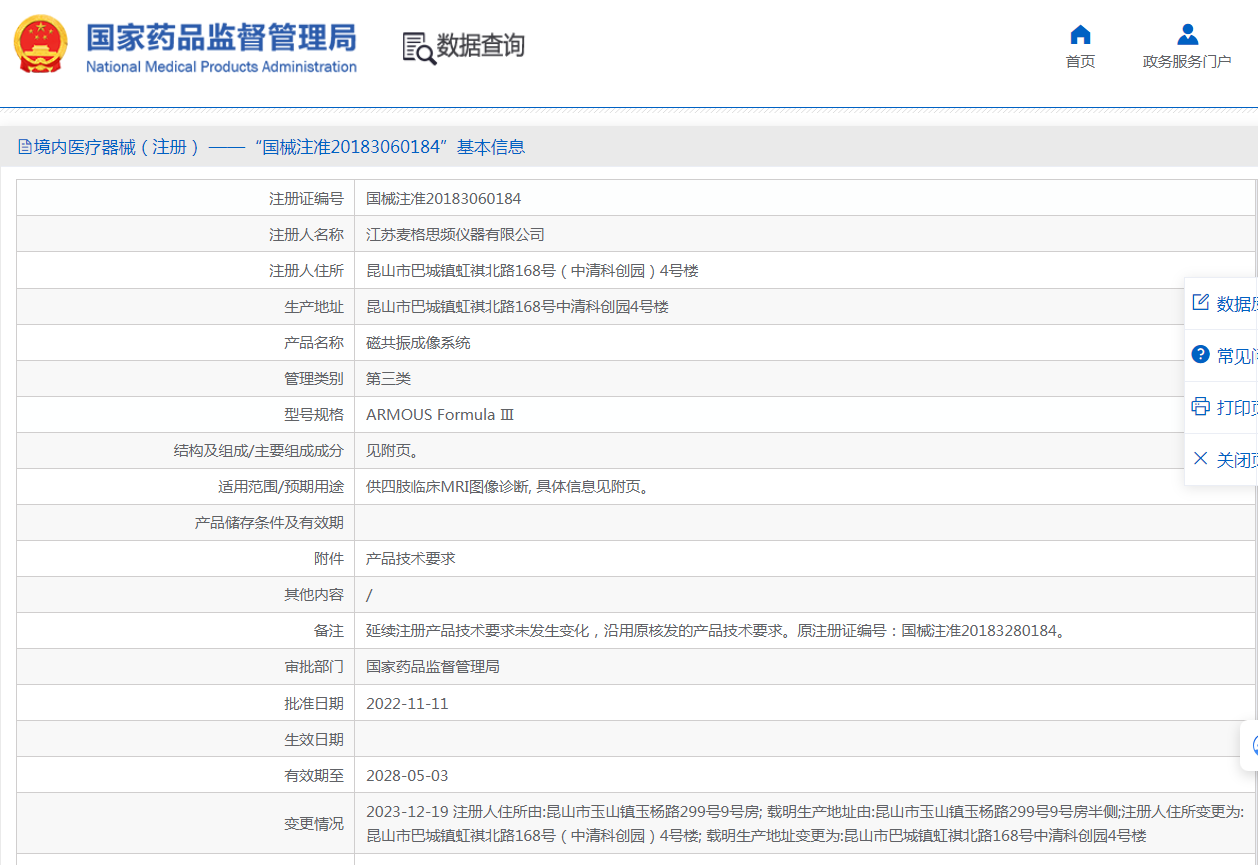
Task: Click page title 境内医疗器械（注册）基本信息
Action: click(279, 147)
